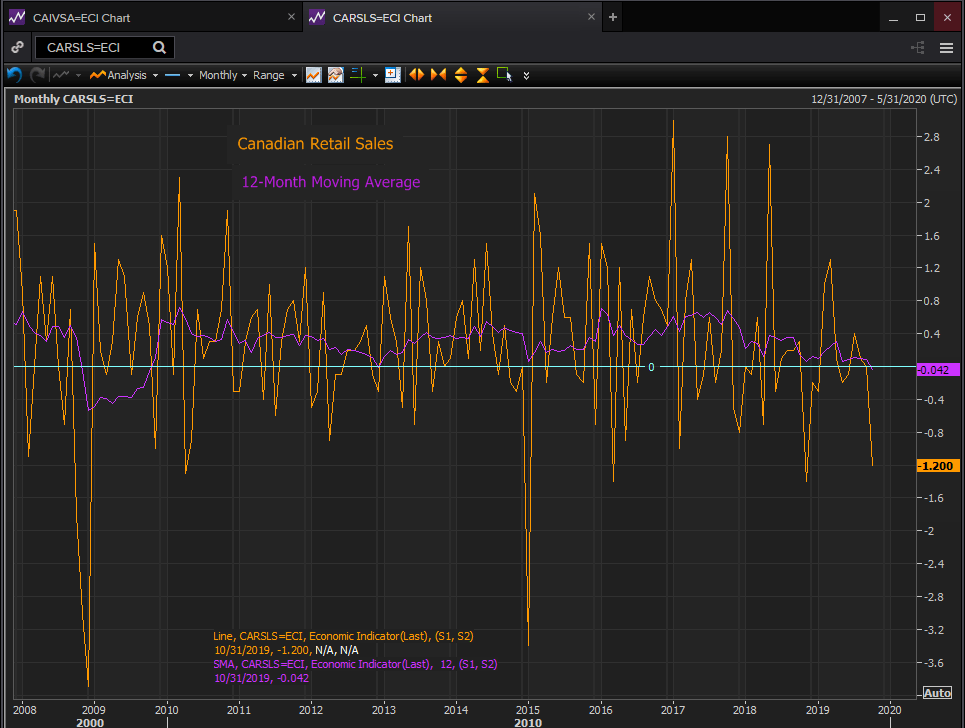
Task: Click expand vertically arrows icon
Action: tap(460, 75)
